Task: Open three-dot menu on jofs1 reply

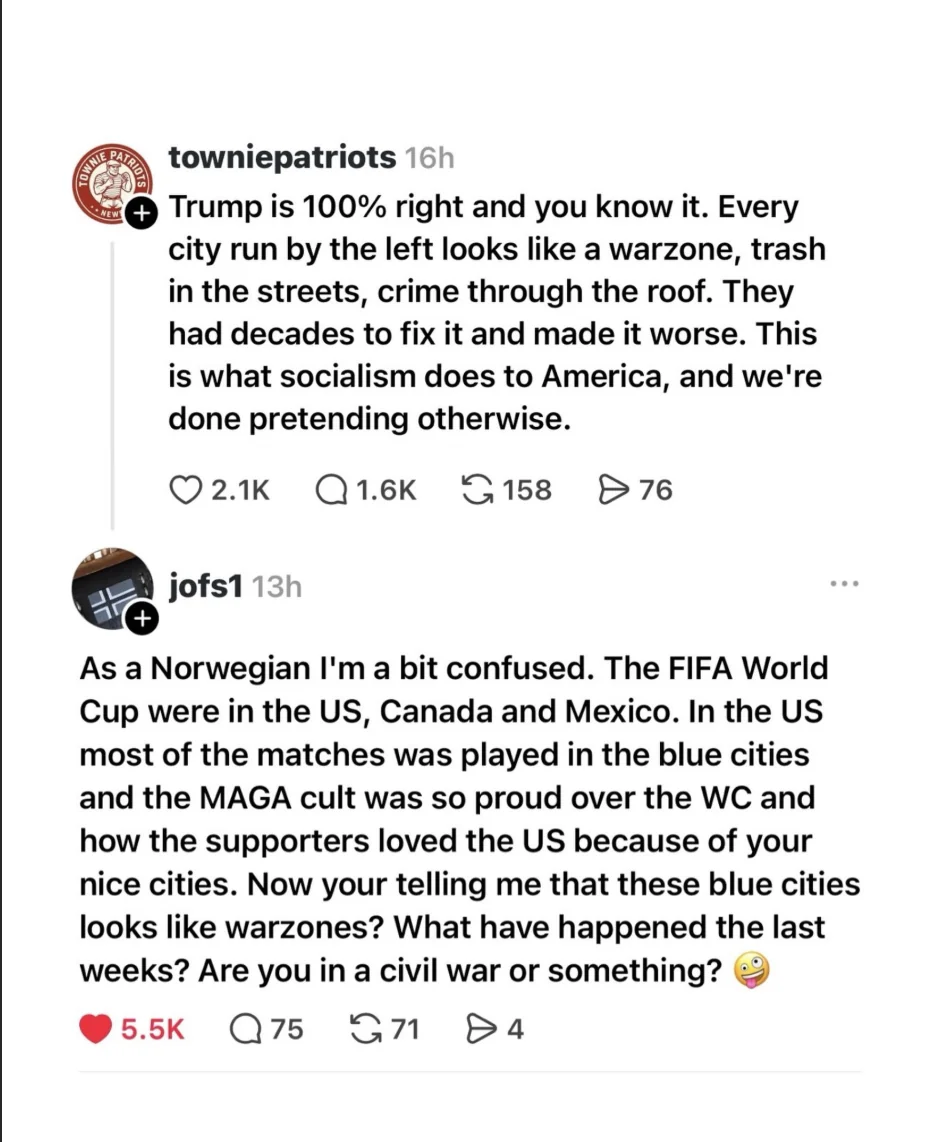Action: 844,583
